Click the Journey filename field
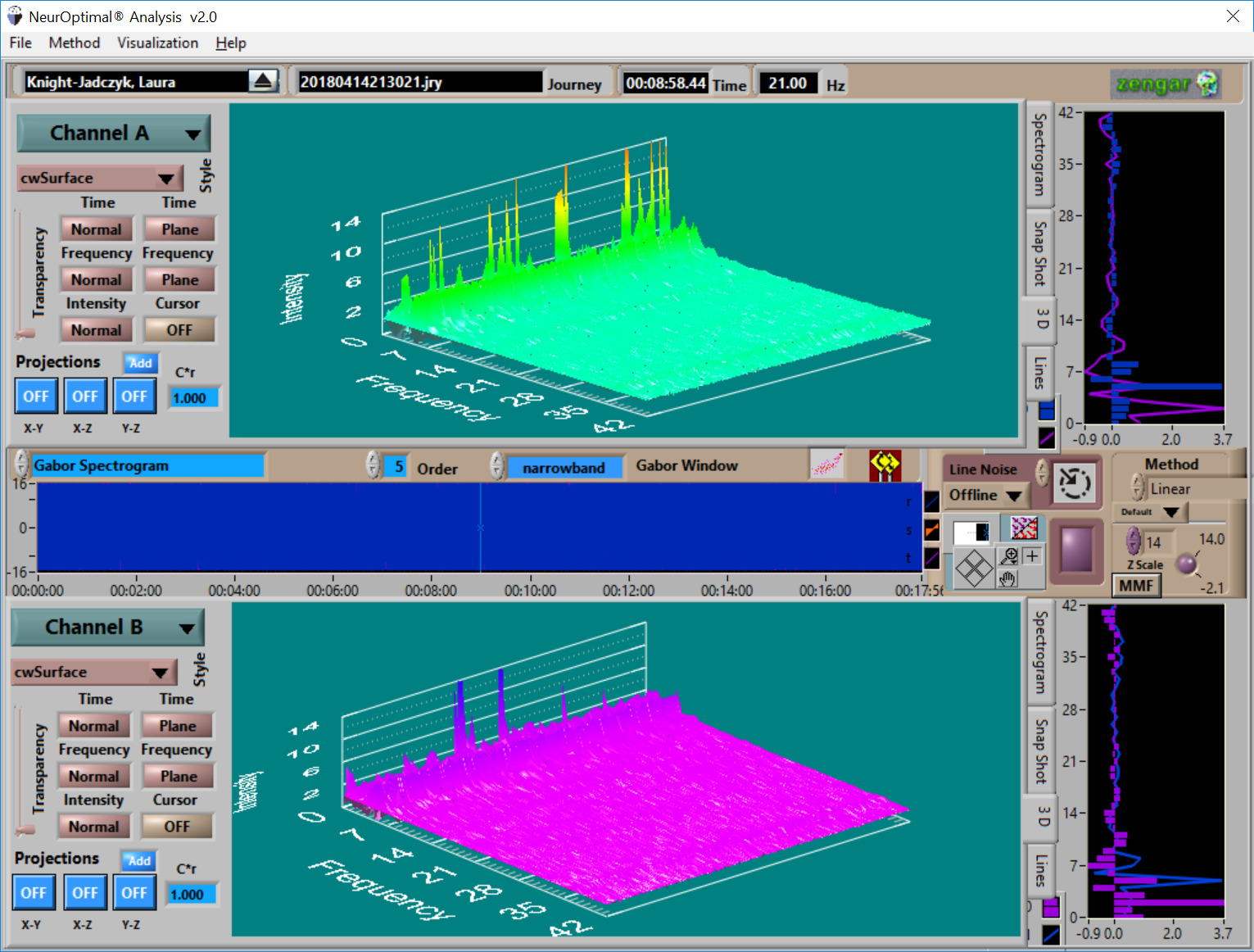 pos(419,81)
